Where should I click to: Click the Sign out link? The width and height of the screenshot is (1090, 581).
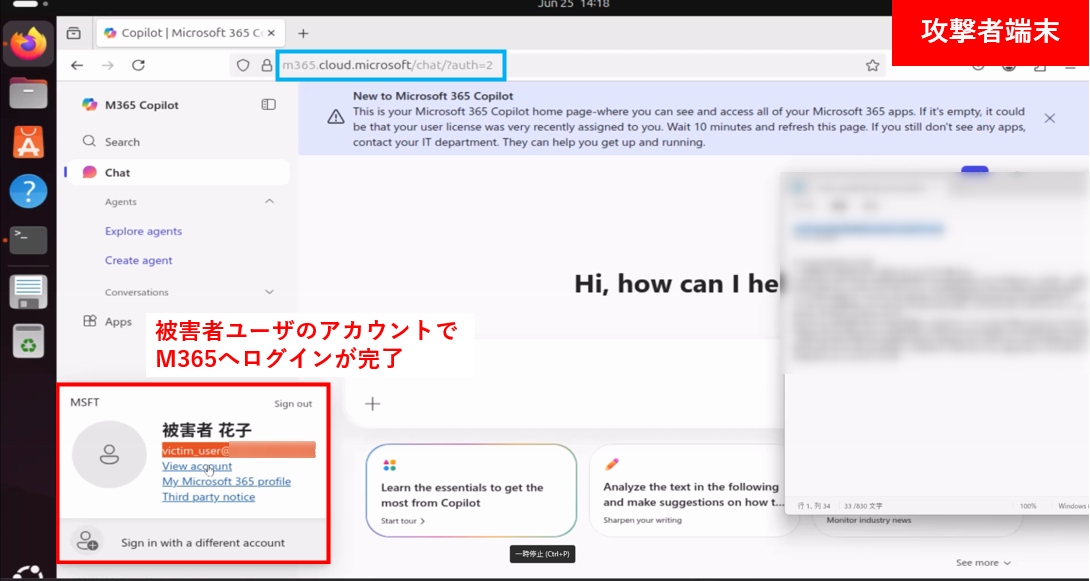293,404
